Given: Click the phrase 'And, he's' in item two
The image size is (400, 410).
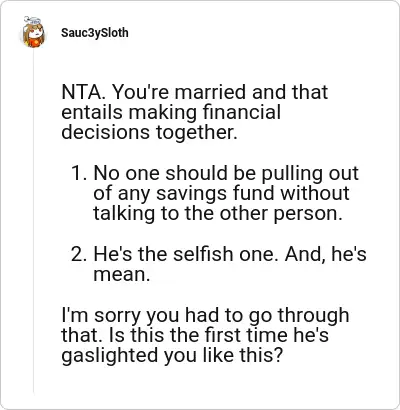Looking at the screenshot, I should click(326, 254).
